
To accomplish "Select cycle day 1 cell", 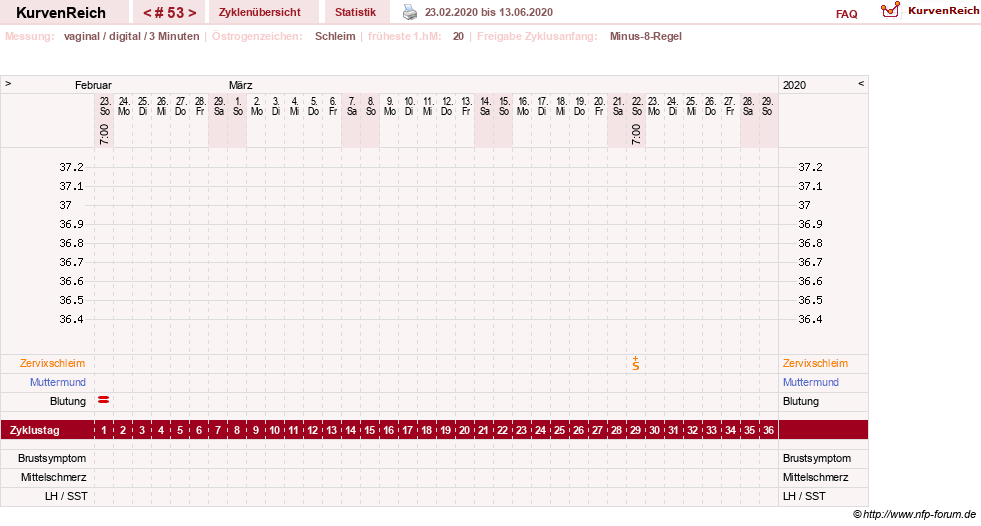I will (x=104, y=430).
